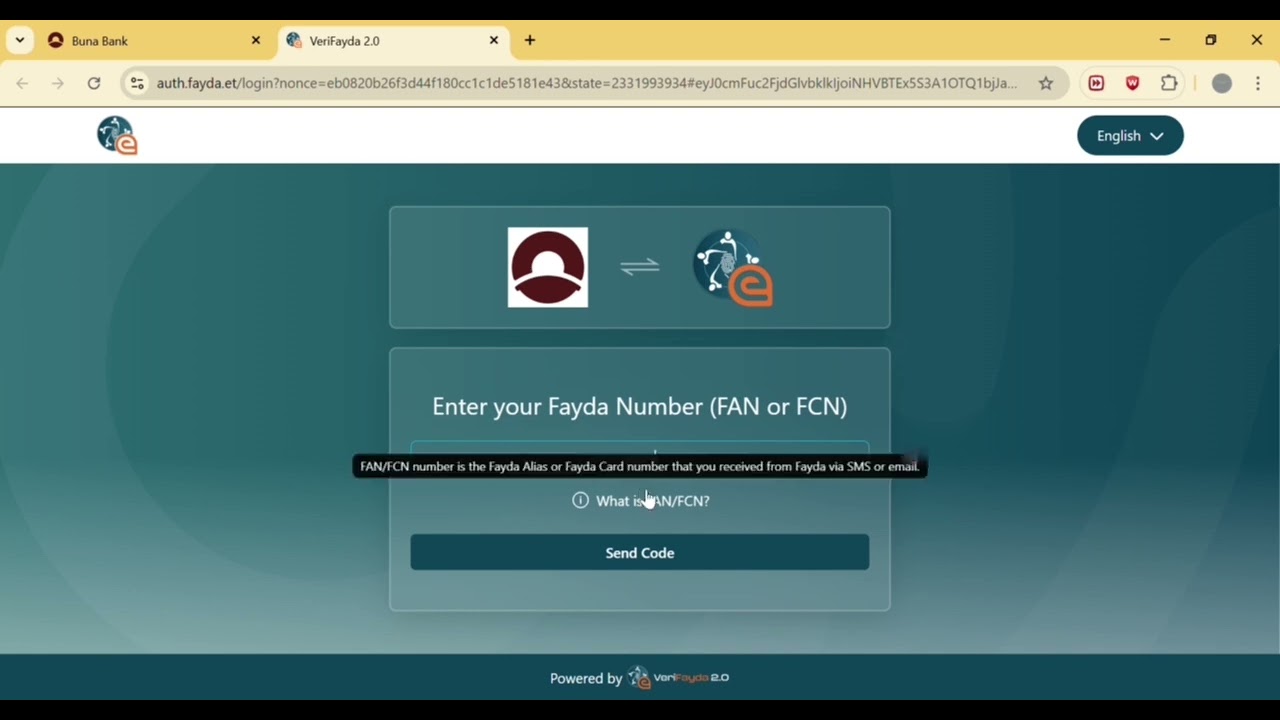Click the Enter your Fayda Number heading

point(640,406)
